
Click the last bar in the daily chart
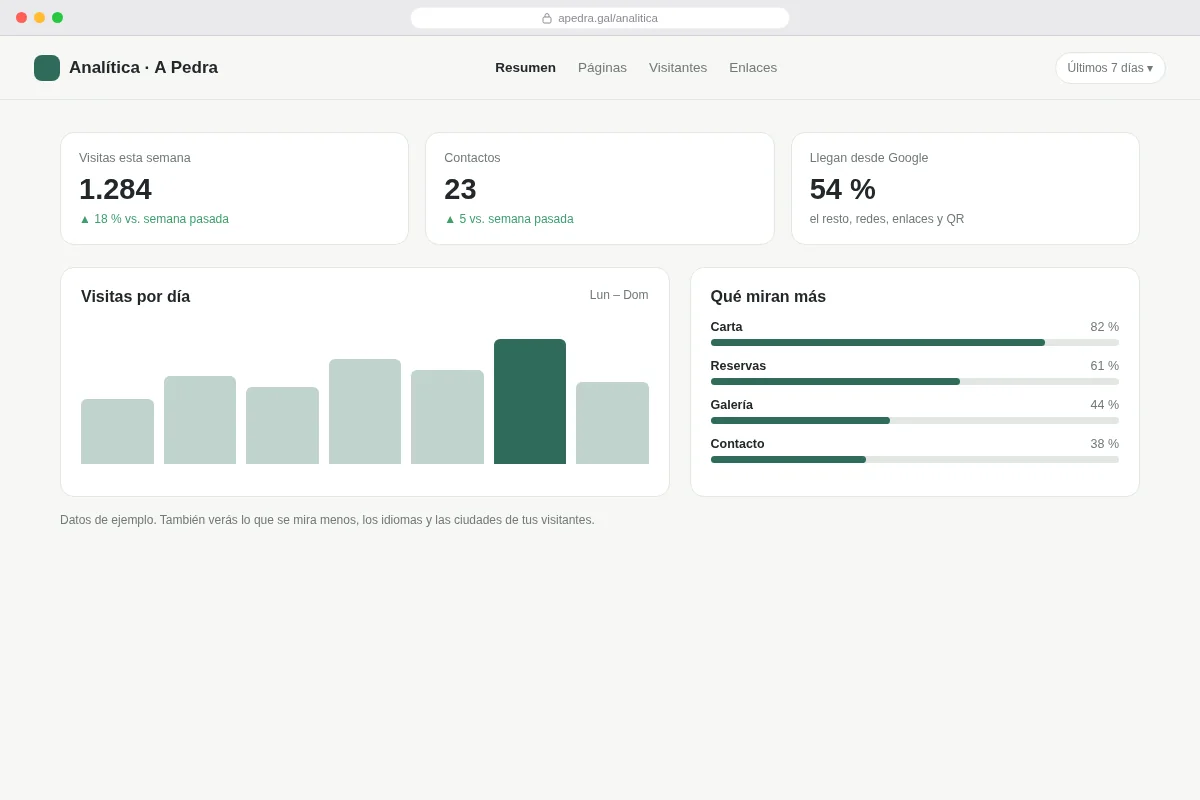coord(612,423)
